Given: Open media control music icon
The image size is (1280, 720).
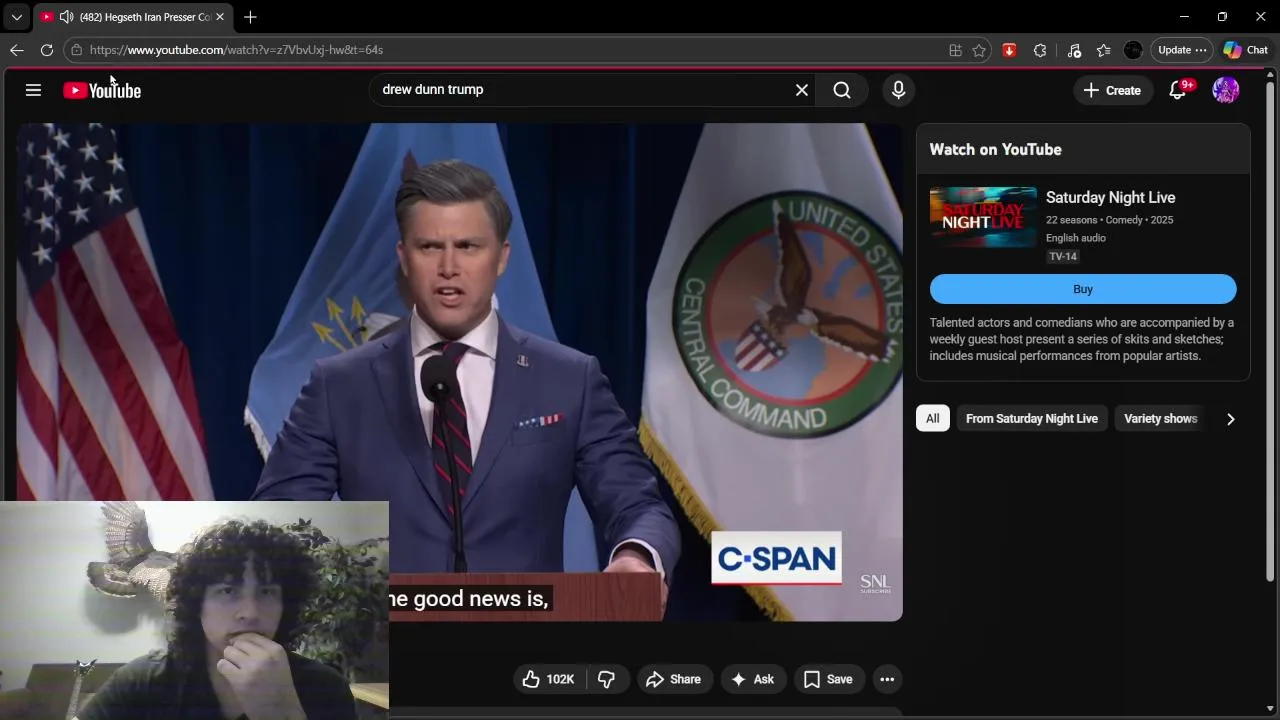Looking at the screenshot, I should [x=1074, y=50].
